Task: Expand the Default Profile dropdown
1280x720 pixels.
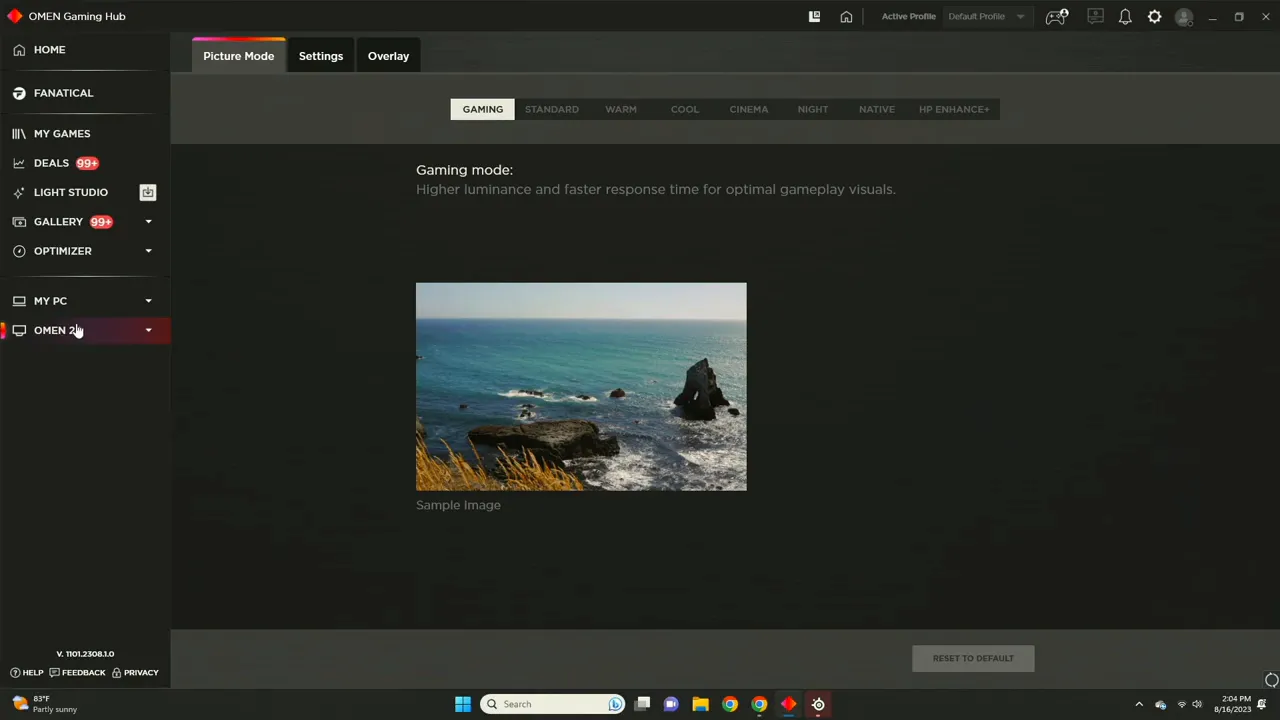Action: tap(1019, 16)
